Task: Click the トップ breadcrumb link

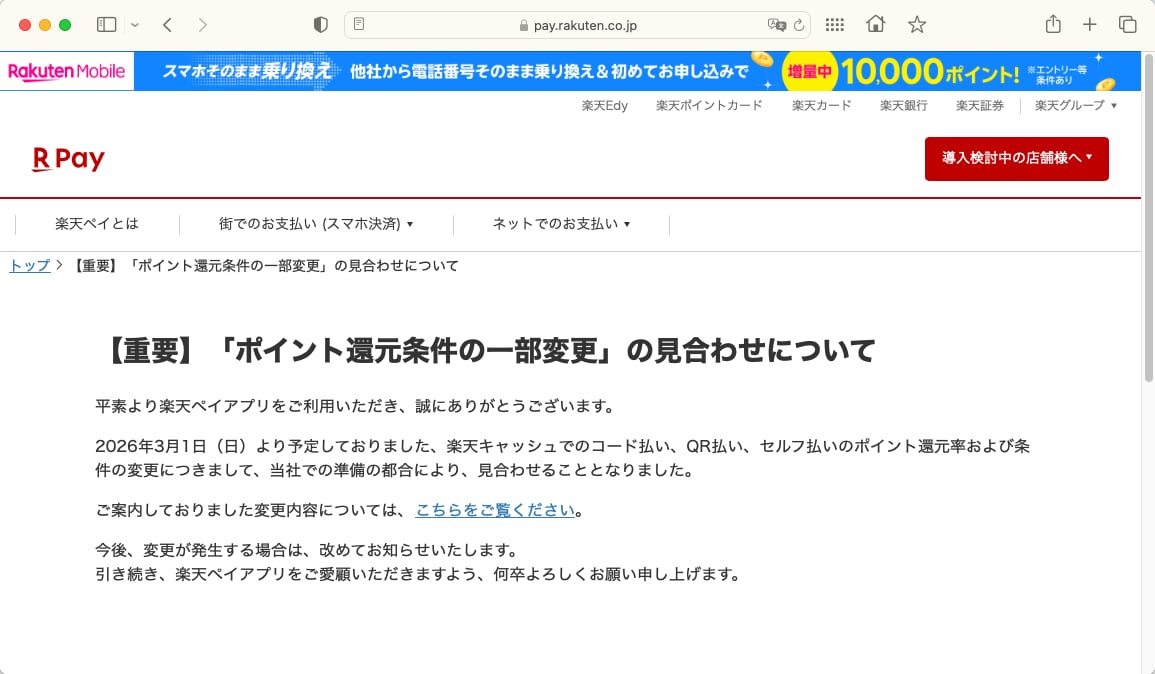Action: point(29,266)
